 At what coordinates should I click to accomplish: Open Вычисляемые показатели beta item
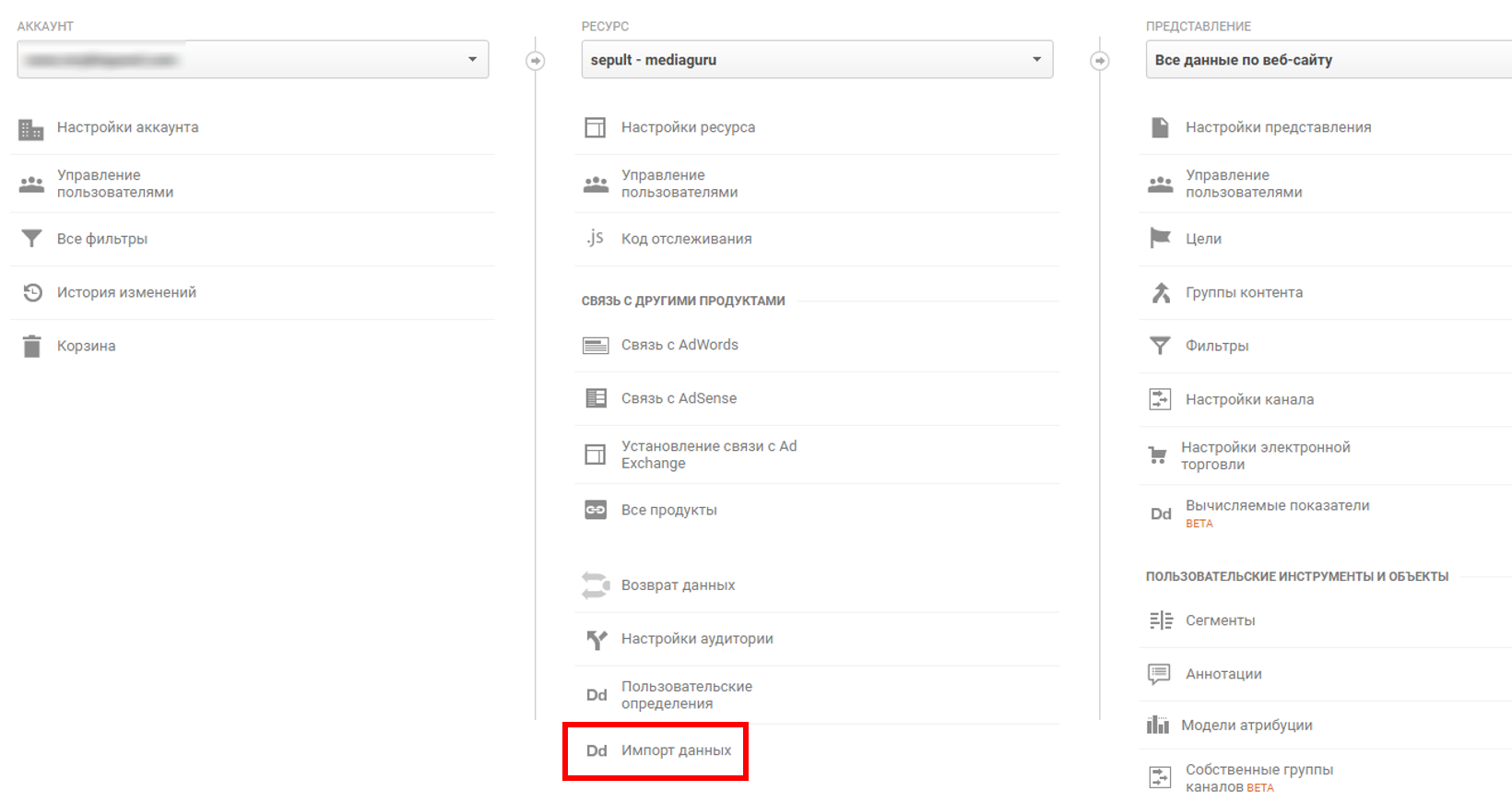tap(1277, 506)
